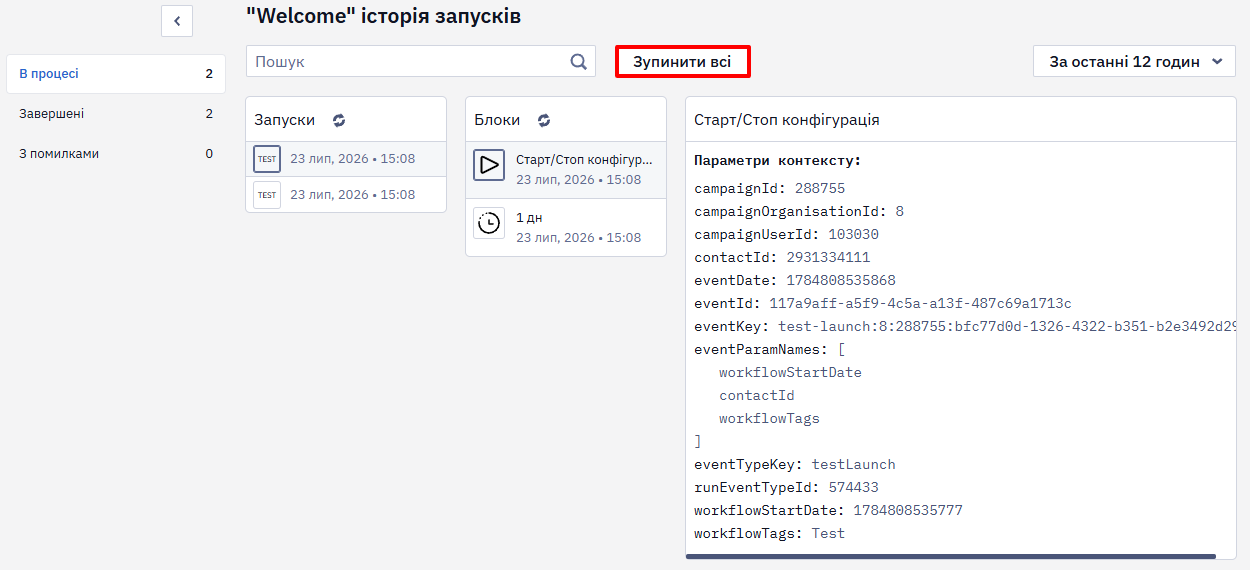Click the eventId value 117a9aff-a5f9-4c5a-a13f-487c69a1713c
This screenshot has width=1250, height=570.
click(x=920, y=303)
